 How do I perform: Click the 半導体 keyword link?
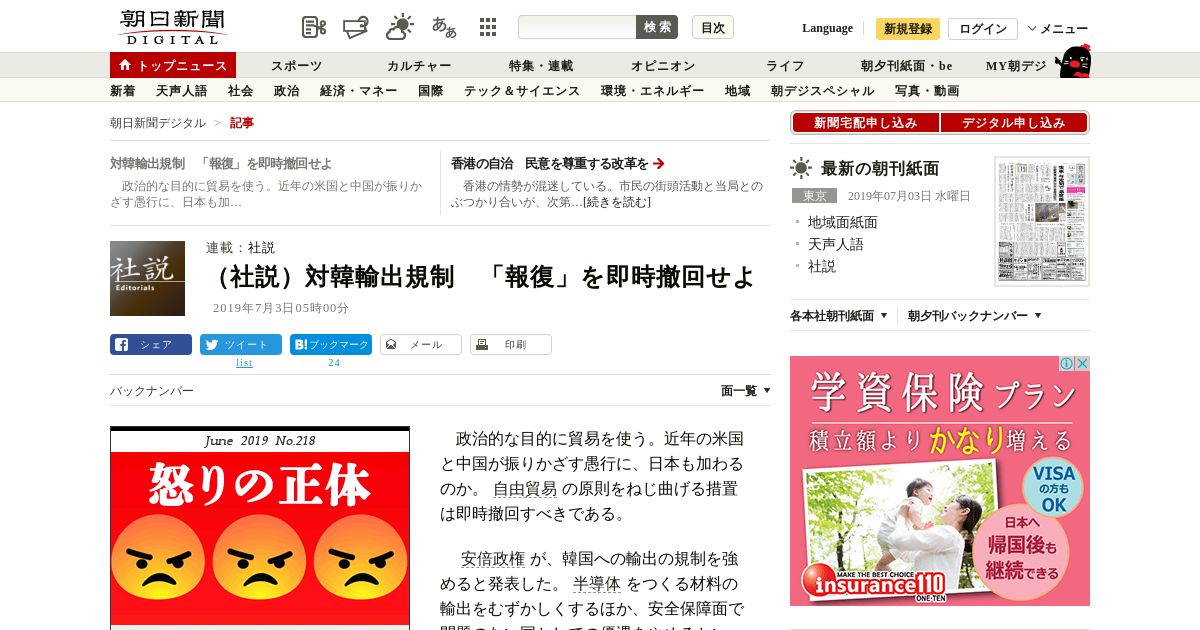pyautogui.click(x=597, y=584)
